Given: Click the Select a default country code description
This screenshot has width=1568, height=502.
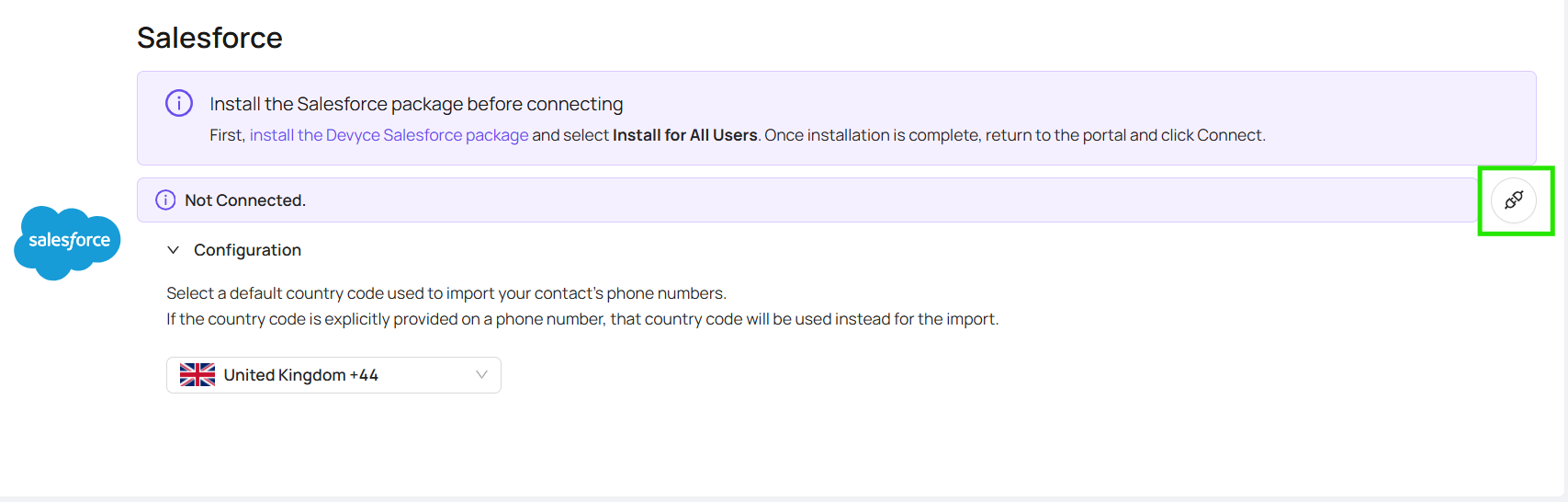Looking at the screenshot, I should point(446,293).
